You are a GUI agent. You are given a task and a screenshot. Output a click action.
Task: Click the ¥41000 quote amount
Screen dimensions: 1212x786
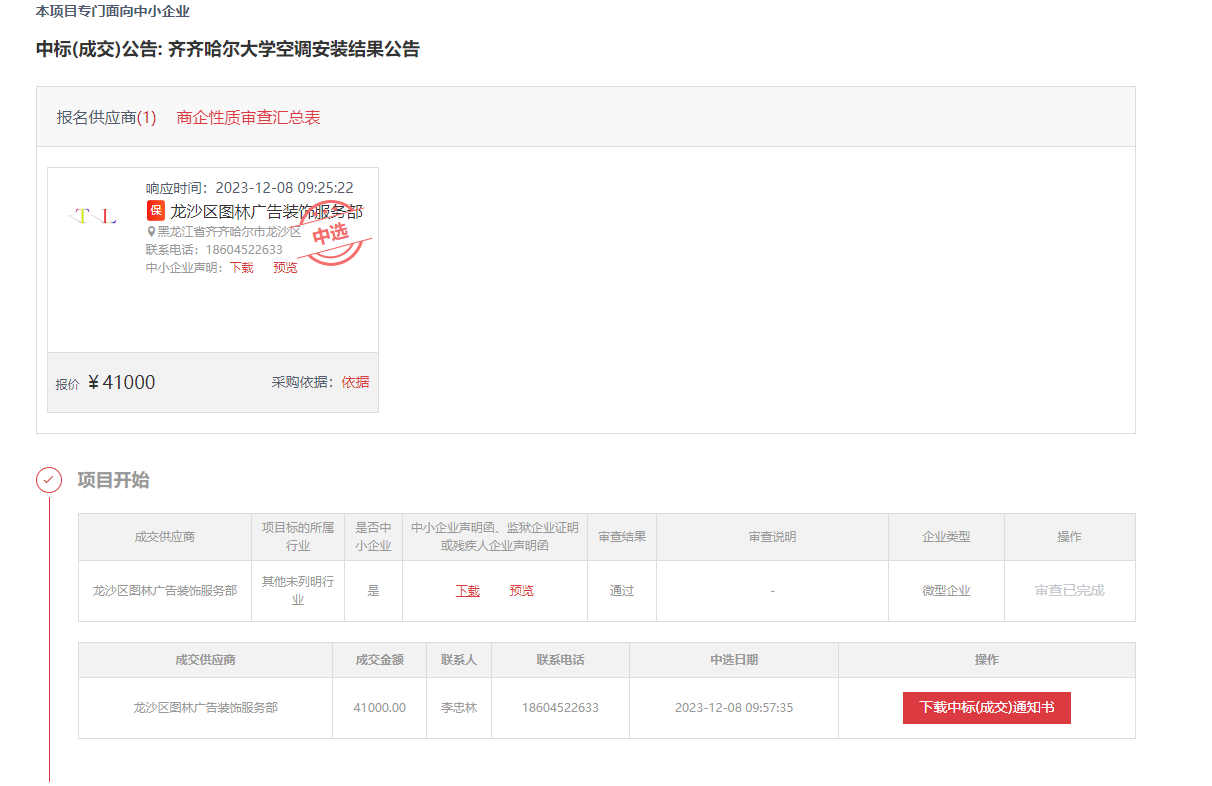[x=121, y=383]
